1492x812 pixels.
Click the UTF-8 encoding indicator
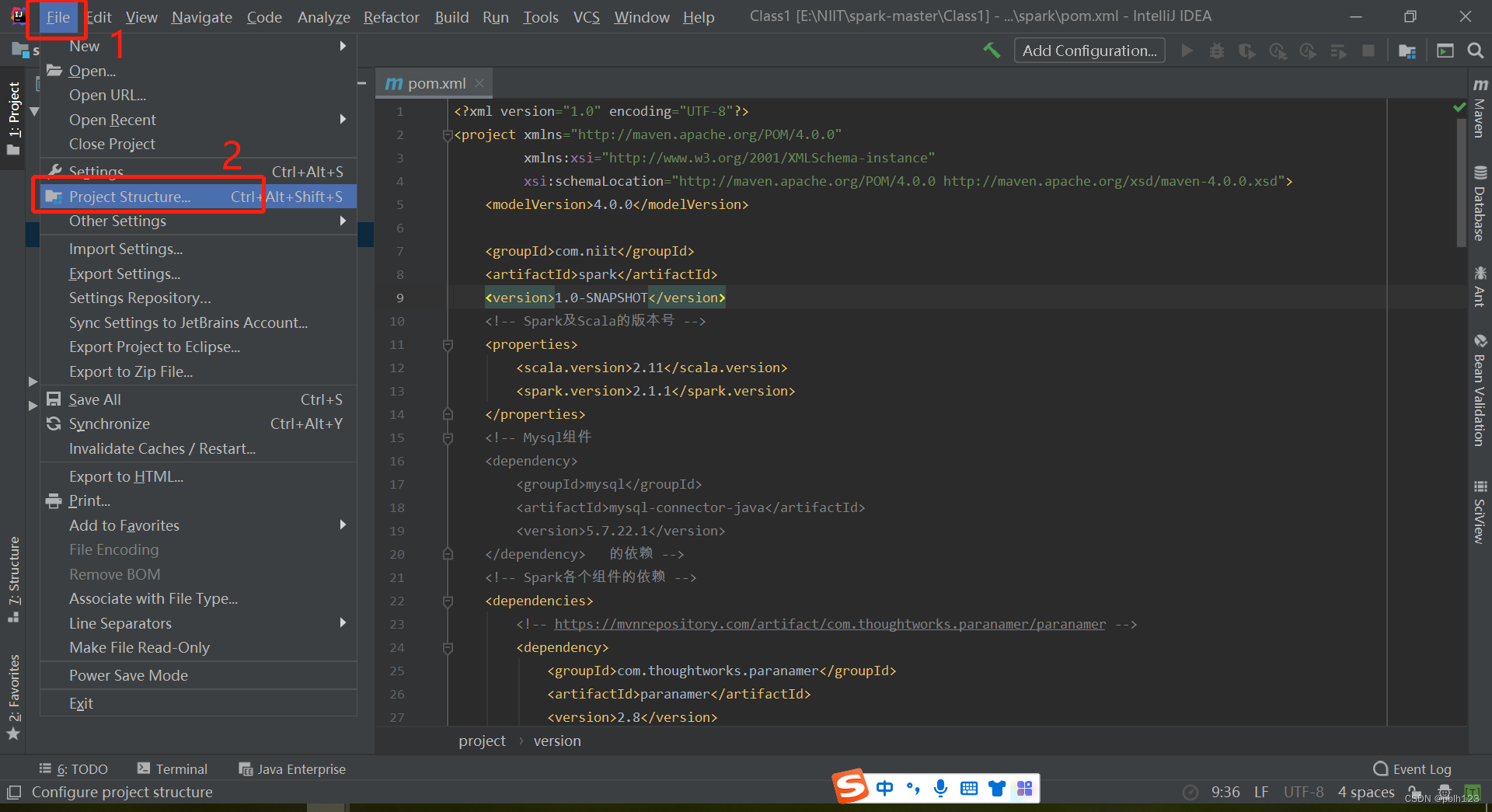(1303, 792)
